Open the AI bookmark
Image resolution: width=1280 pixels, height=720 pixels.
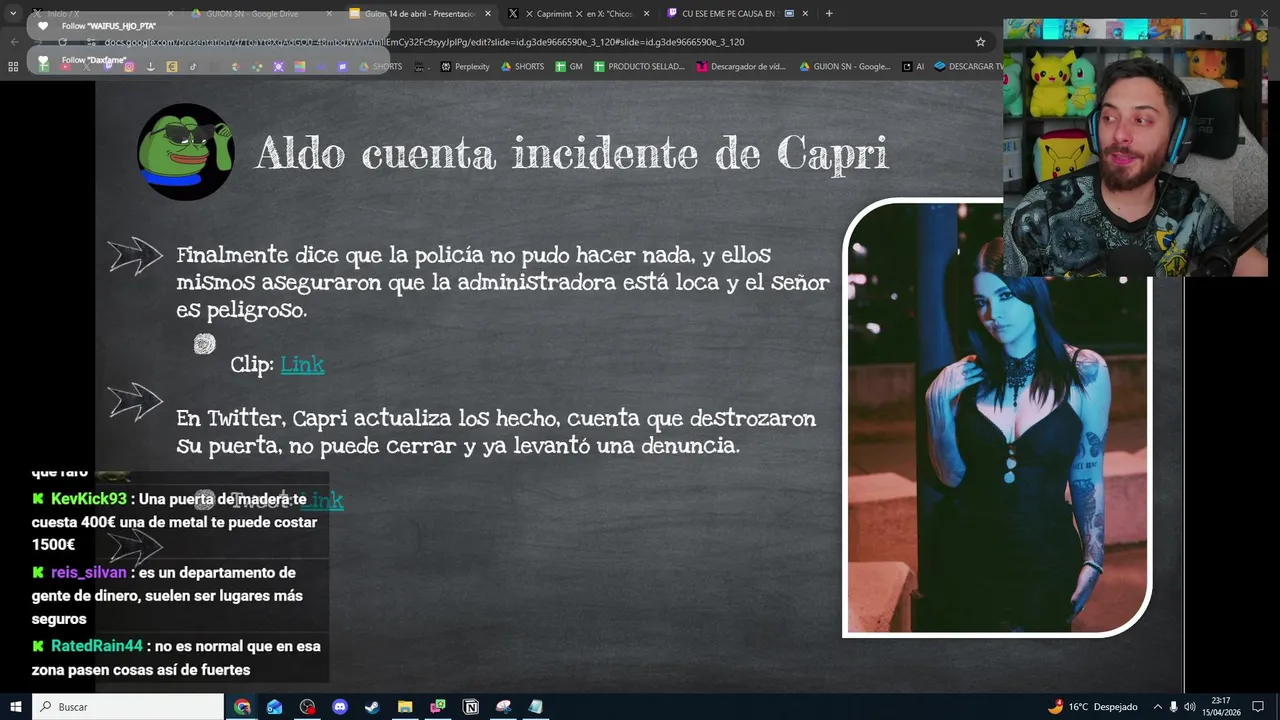(913, 67)
